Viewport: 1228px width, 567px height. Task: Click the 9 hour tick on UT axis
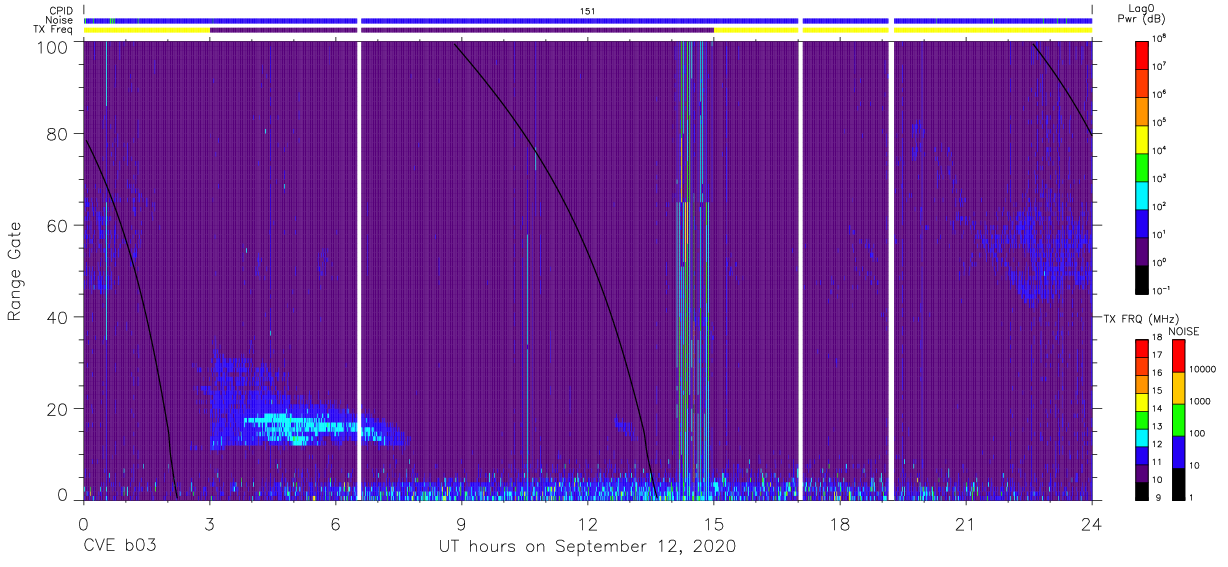pos(462,523)
